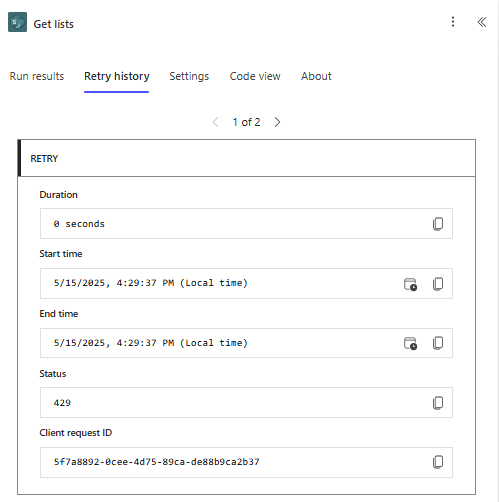Click the Client request ID field
The image size is (499, 502).
pyautogui.click(x=246, y=462)
